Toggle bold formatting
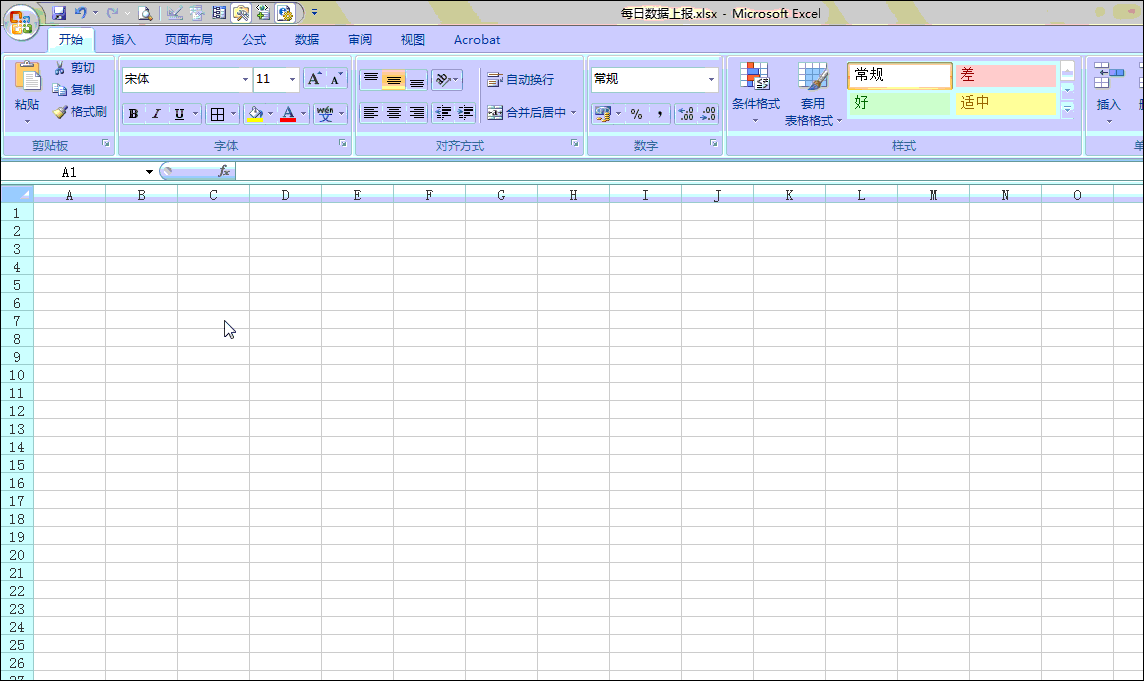The width and height of the screenshot is (1144, 681). pyautogui.click(x=133, y=114)
